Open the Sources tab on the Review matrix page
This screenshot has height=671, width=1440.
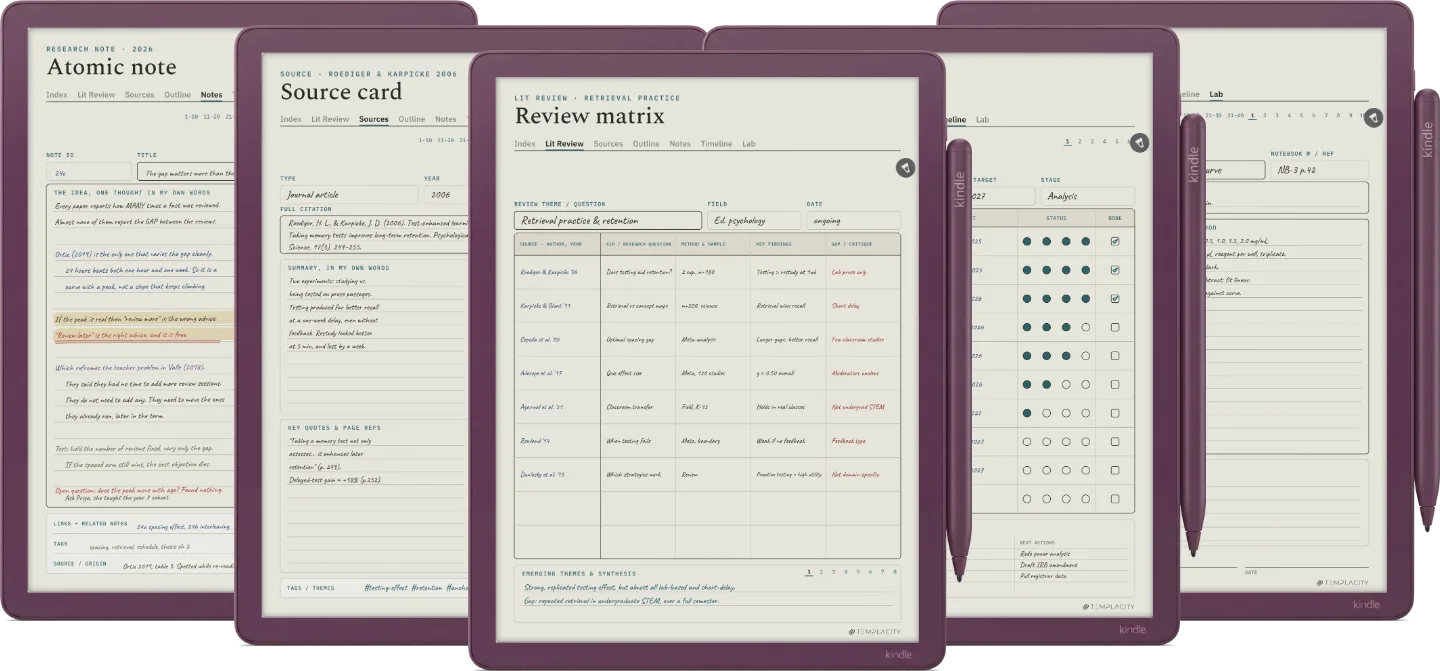[x=608, y=144]
